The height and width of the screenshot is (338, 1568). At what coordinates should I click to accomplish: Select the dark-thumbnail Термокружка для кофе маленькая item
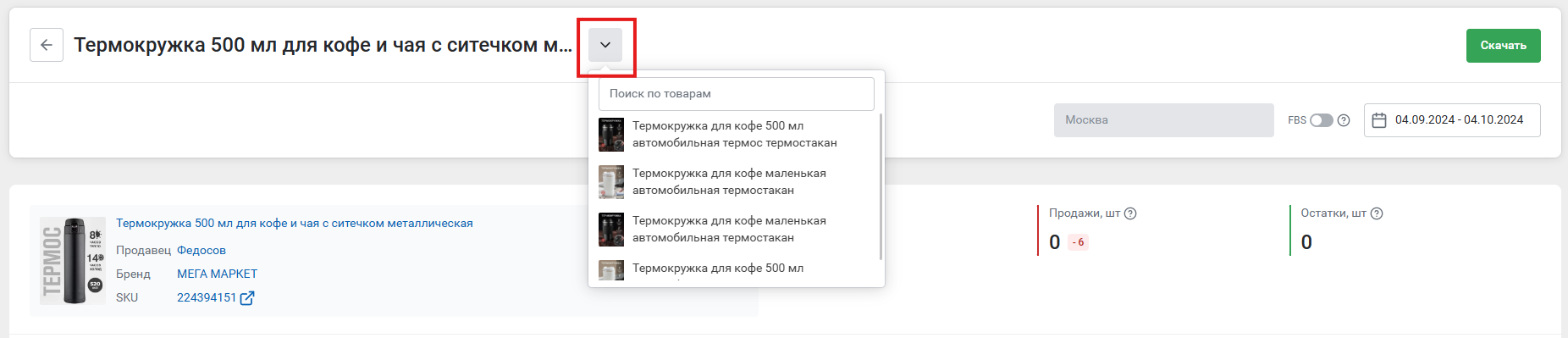tap(737, 230)
